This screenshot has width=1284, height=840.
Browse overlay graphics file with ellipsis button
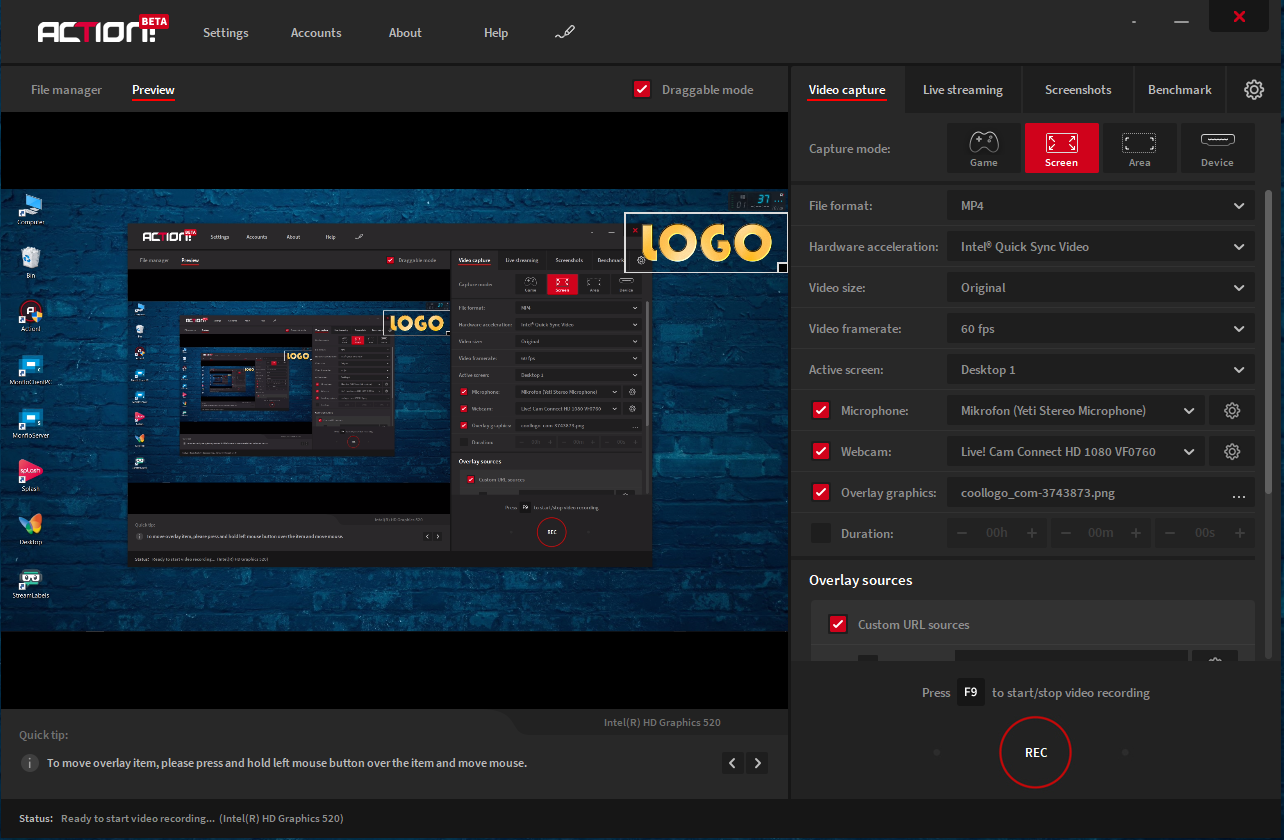coord(1240,495)
